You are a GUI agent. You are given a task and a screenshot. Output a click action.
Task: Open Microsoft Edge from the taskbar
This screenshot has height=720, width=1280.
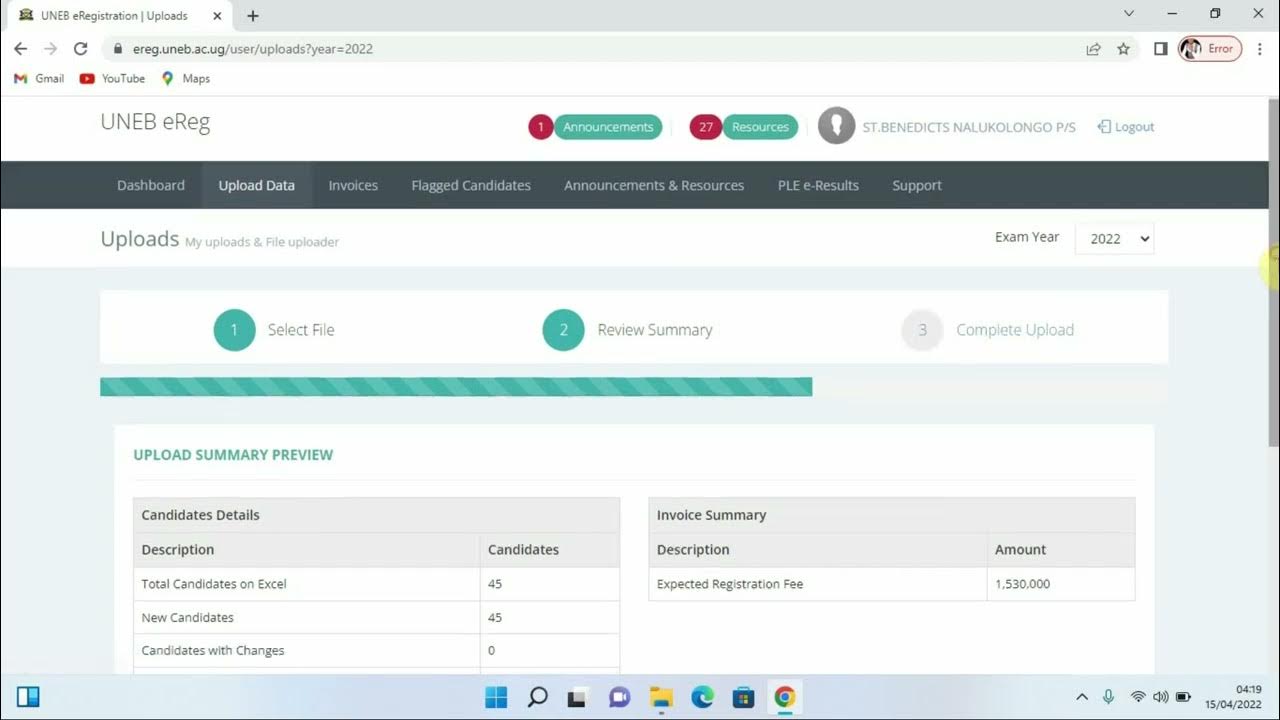702,697
